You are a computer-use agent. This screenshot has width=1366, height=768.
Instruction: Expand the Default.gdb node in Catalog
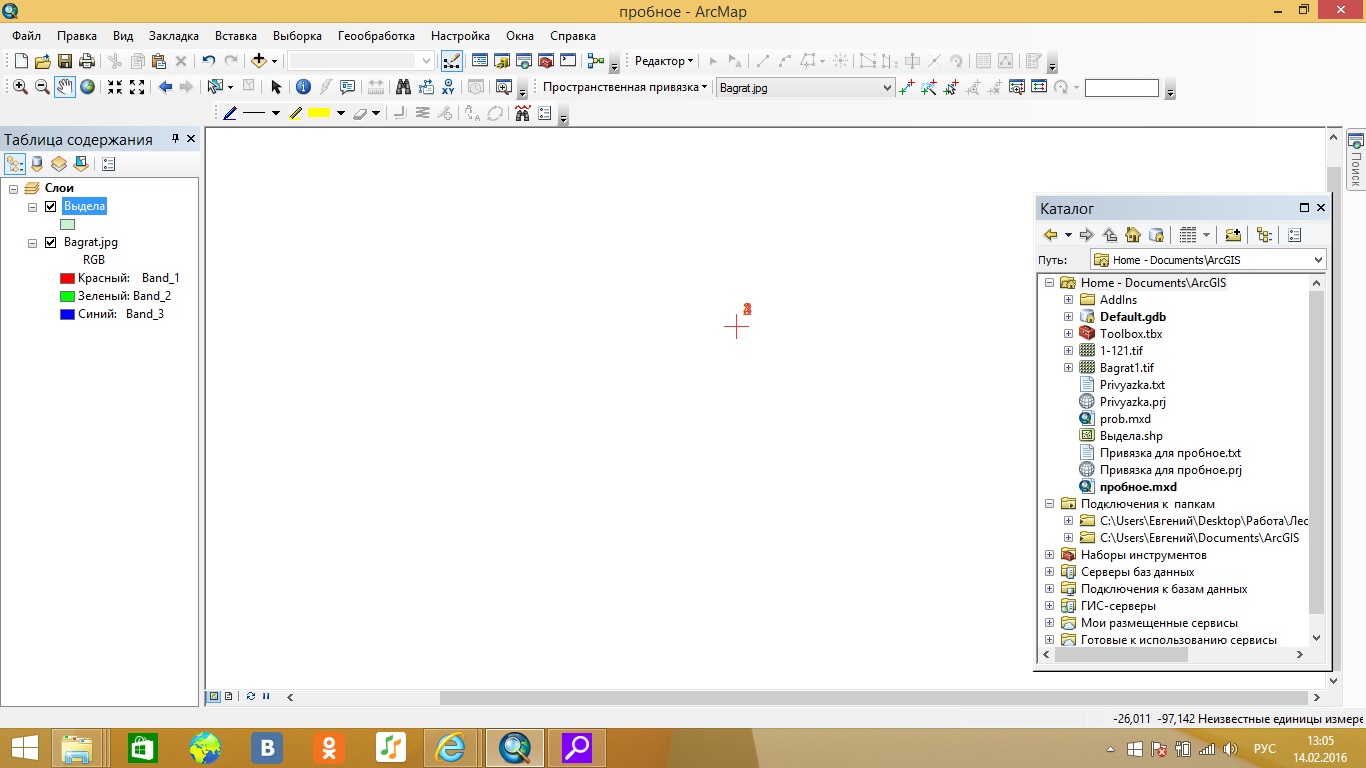tap(1068, 317)
